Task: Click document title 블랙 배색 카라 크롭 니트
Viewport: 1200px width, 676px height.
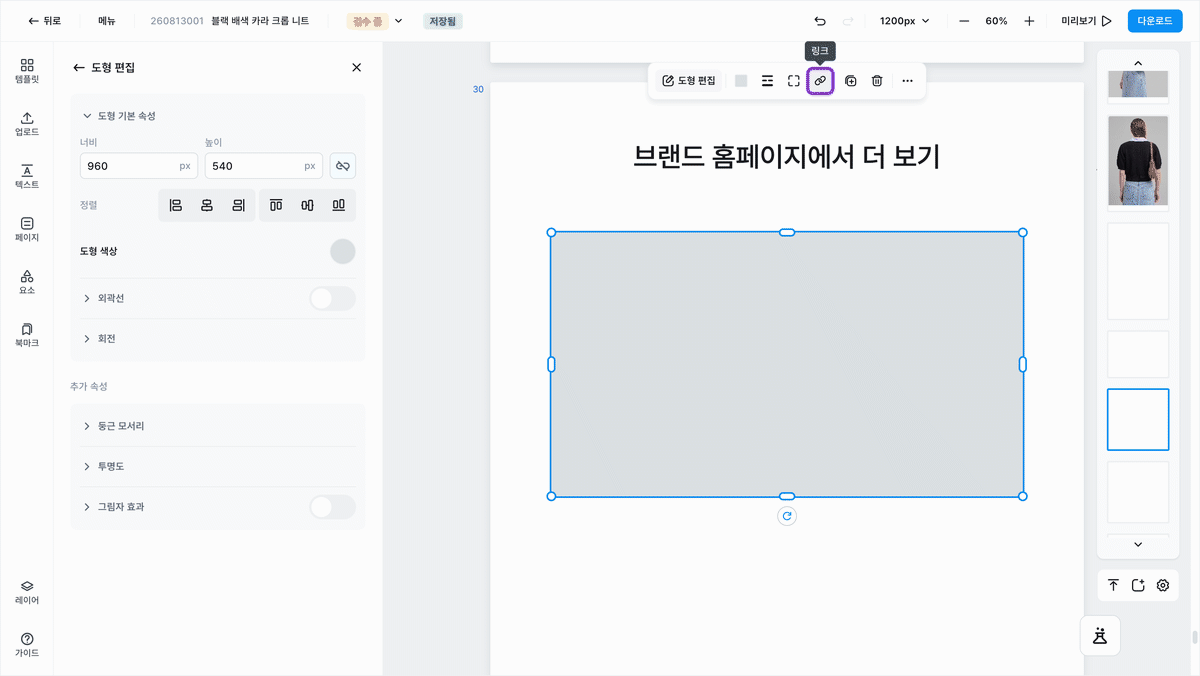Action: pyautogui.click(x=260, y=21)
